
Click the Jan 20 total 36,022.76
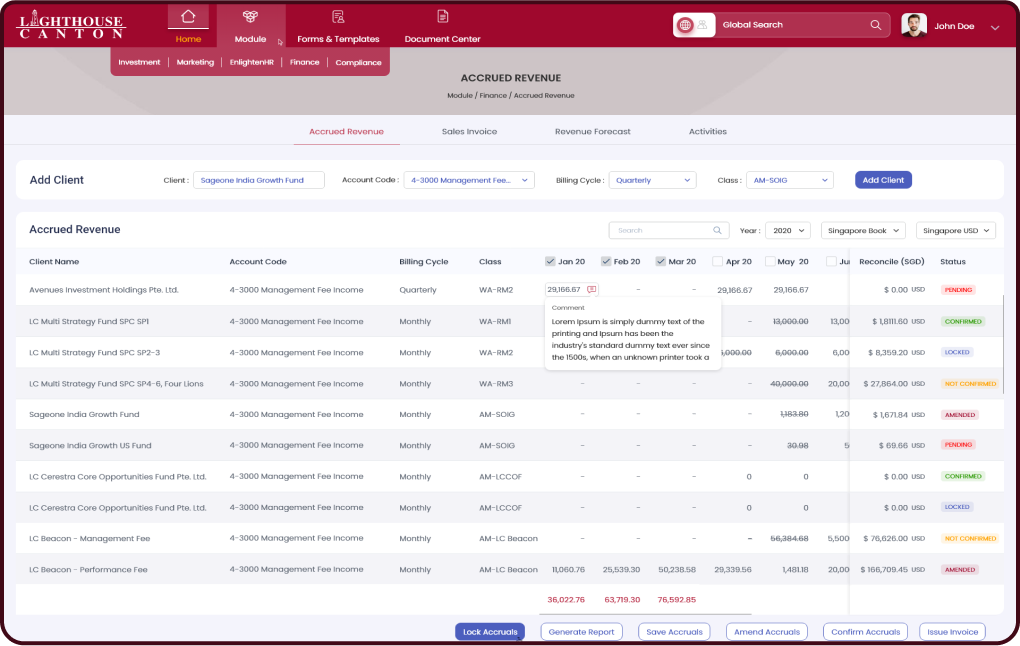tap(566, 600)
